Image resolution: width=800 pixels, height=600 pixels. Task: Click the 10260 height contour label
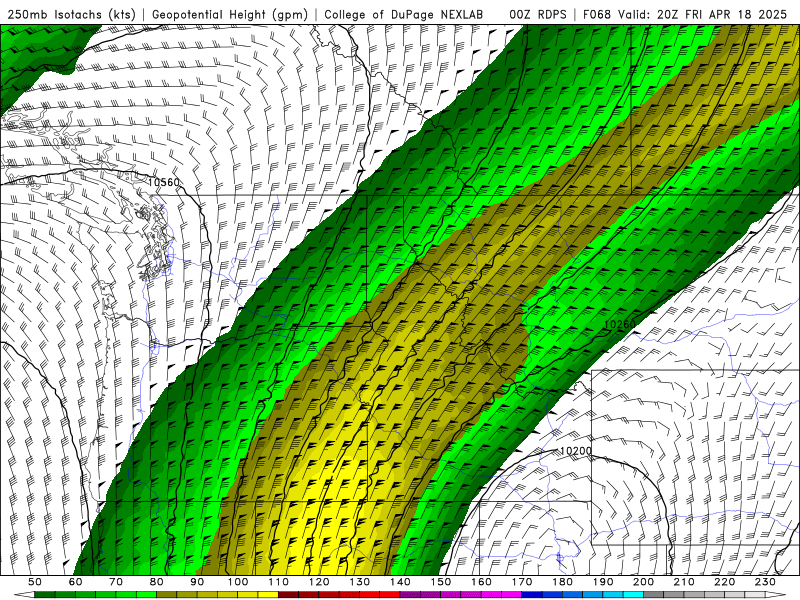(x=620, y=324)
